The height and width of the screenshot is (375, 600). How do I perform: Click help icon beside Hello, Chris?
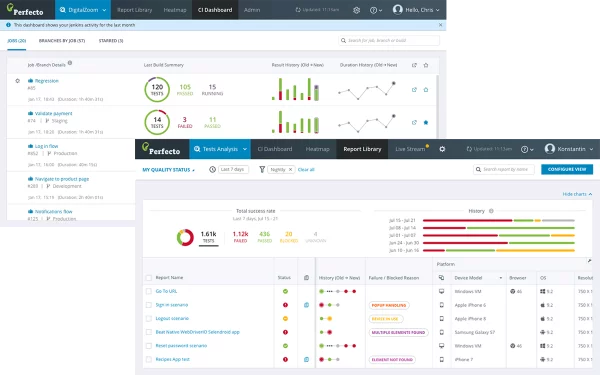pyautogui.click(x=376, y=10)
